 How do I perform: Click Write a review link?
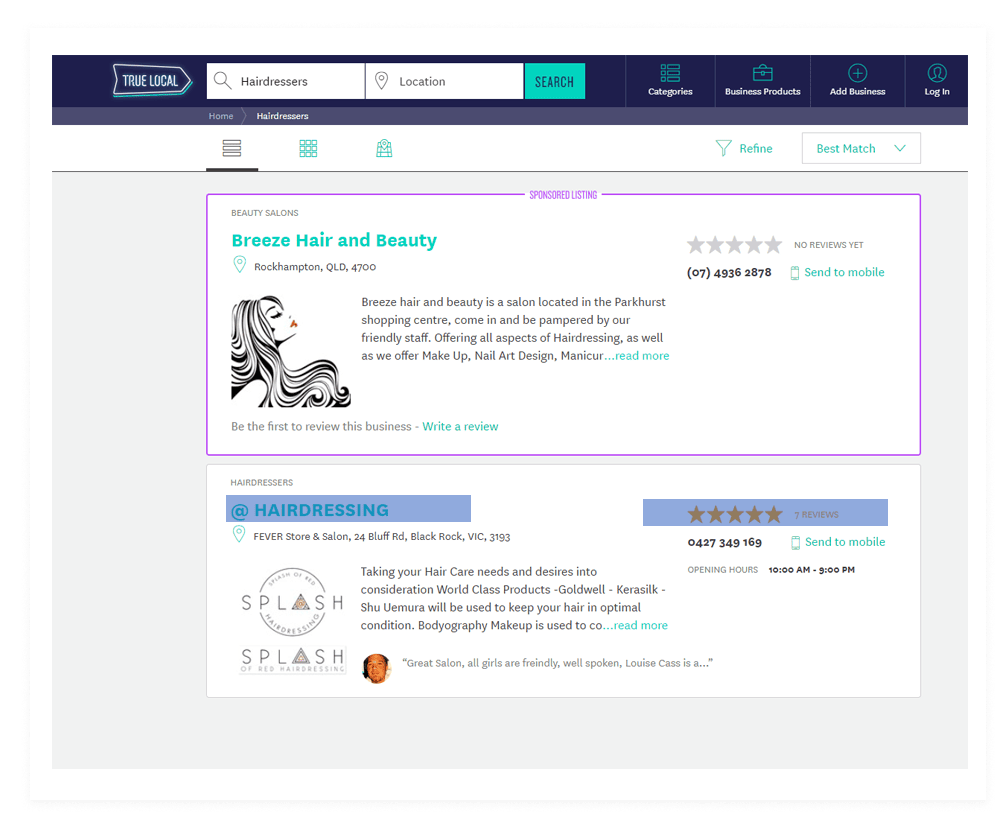(460, 426)
